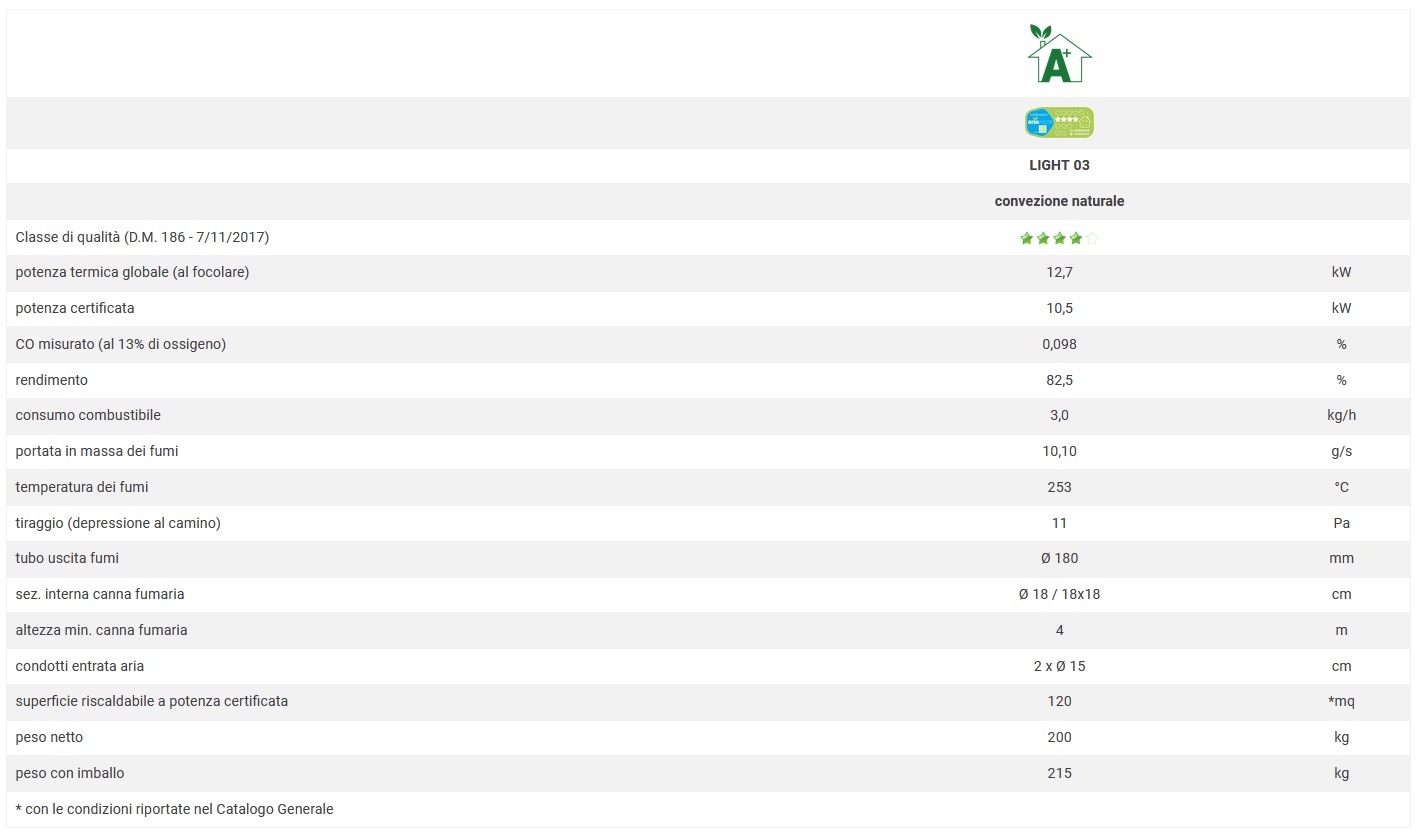Click the Catalogo Generale footnote text
1416x840 pixels.
tap(174, 809)
